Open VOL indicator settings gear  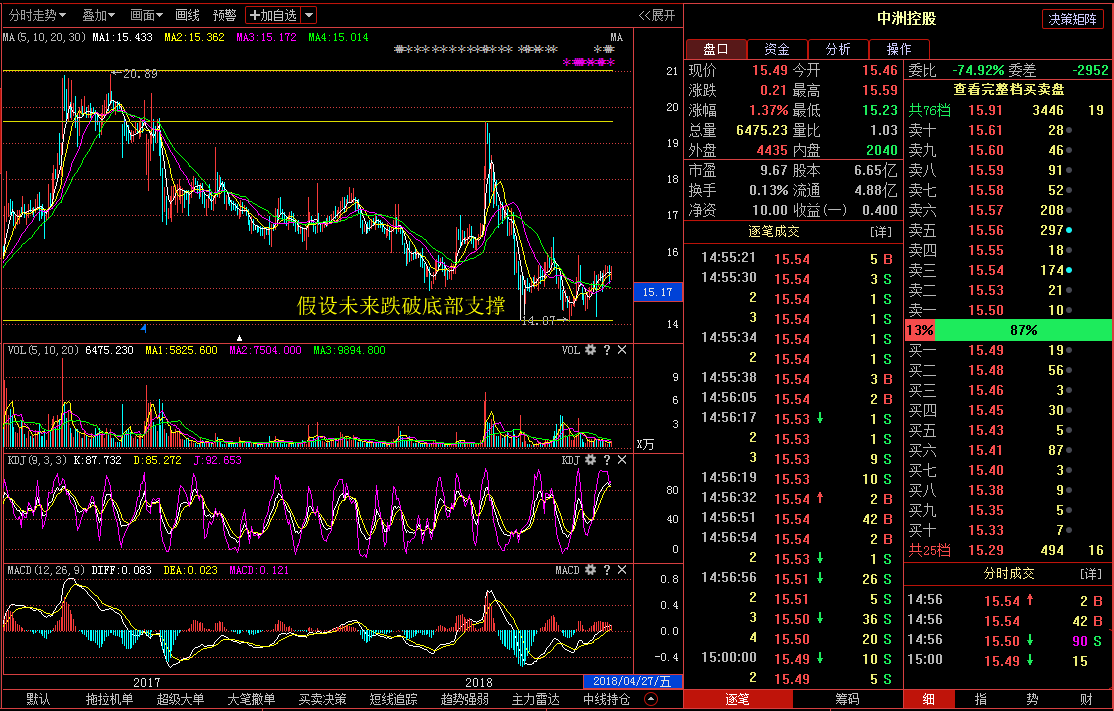pos(590,350)
